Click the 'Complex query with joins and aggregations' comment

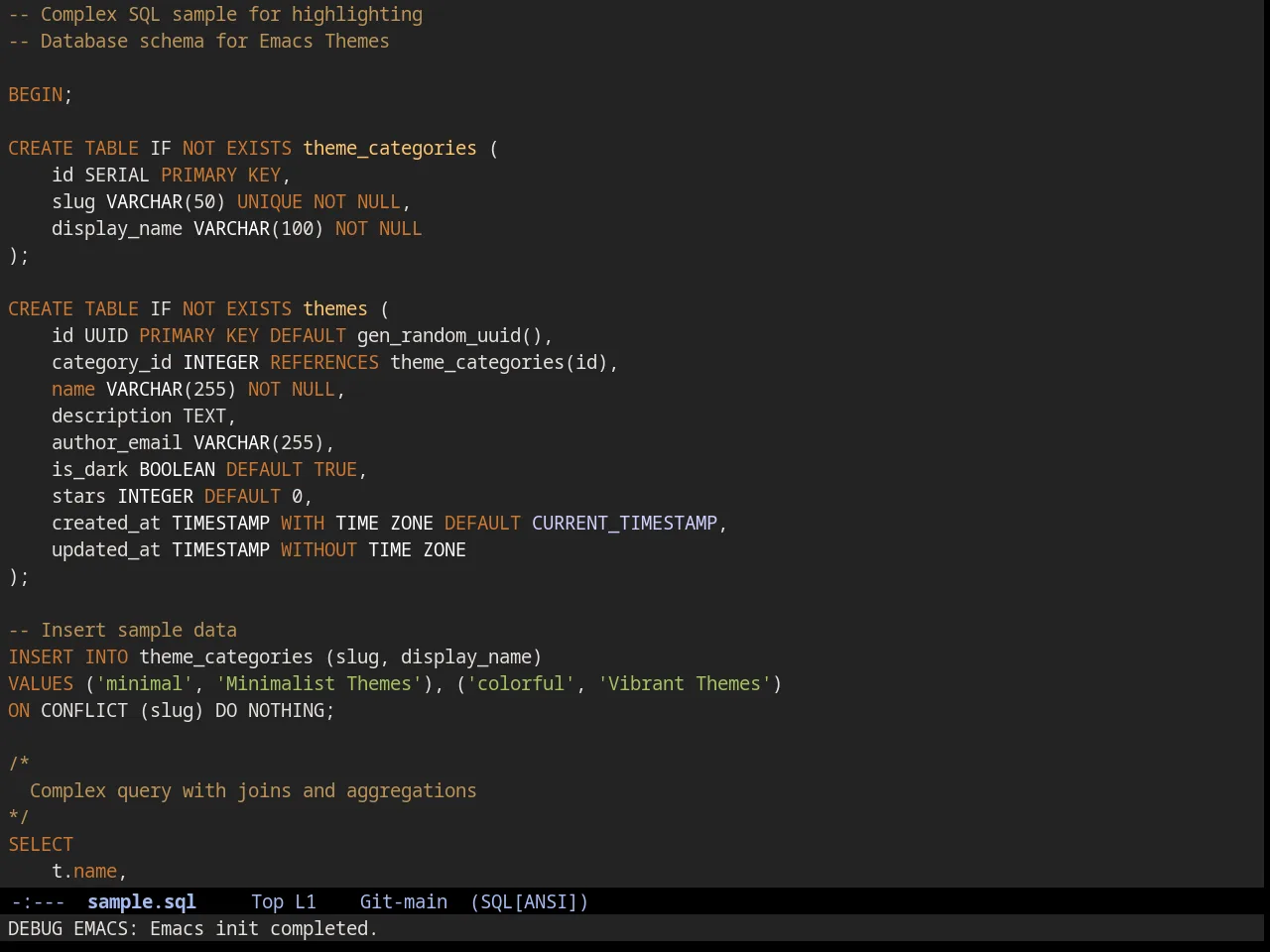click(x=253, y=790)
